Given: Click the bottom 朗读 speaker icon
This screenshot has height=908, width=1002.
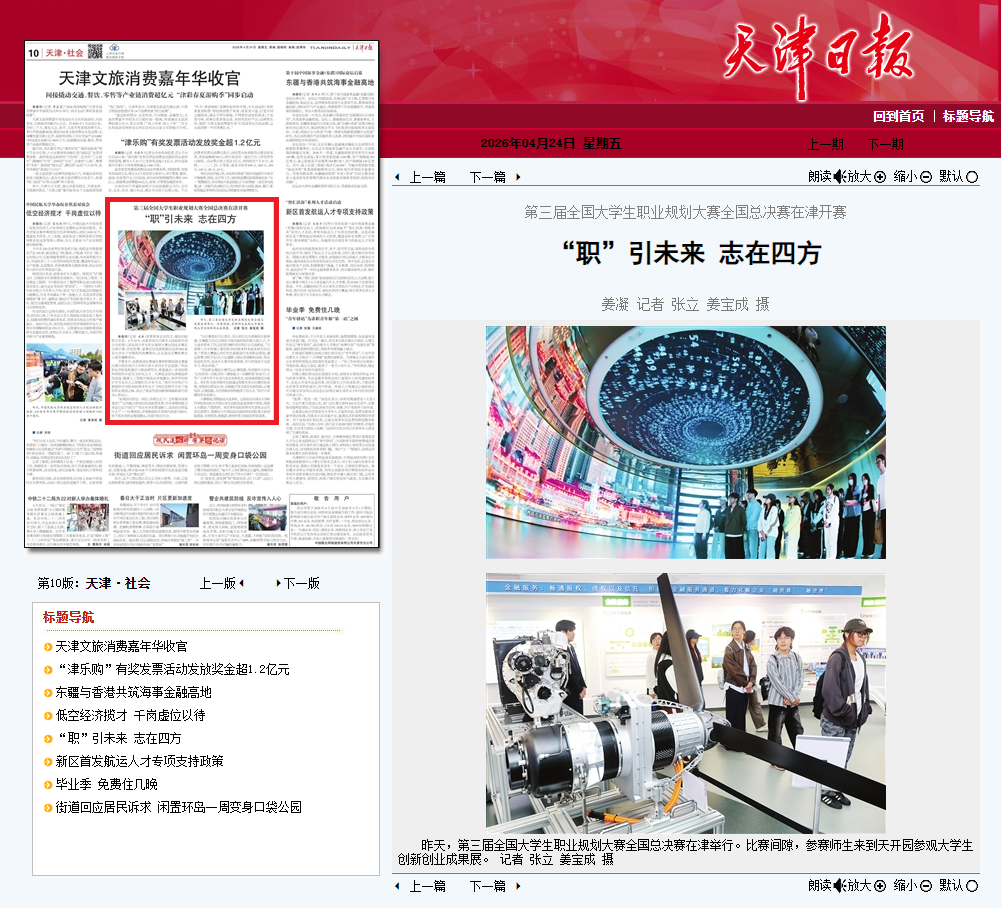Looking at the screenshot, I should click(838, 885).
